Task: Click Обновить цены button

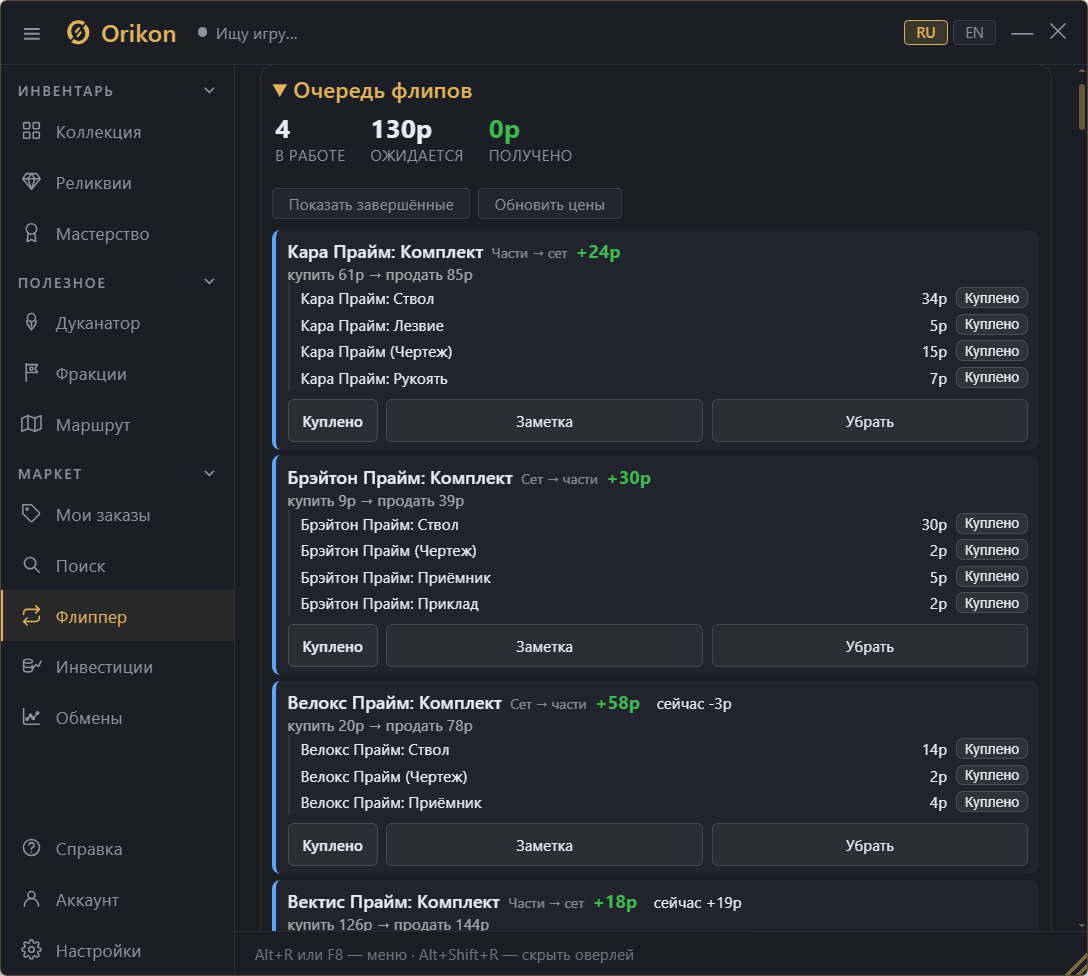Action: click(x=550, y=204)
